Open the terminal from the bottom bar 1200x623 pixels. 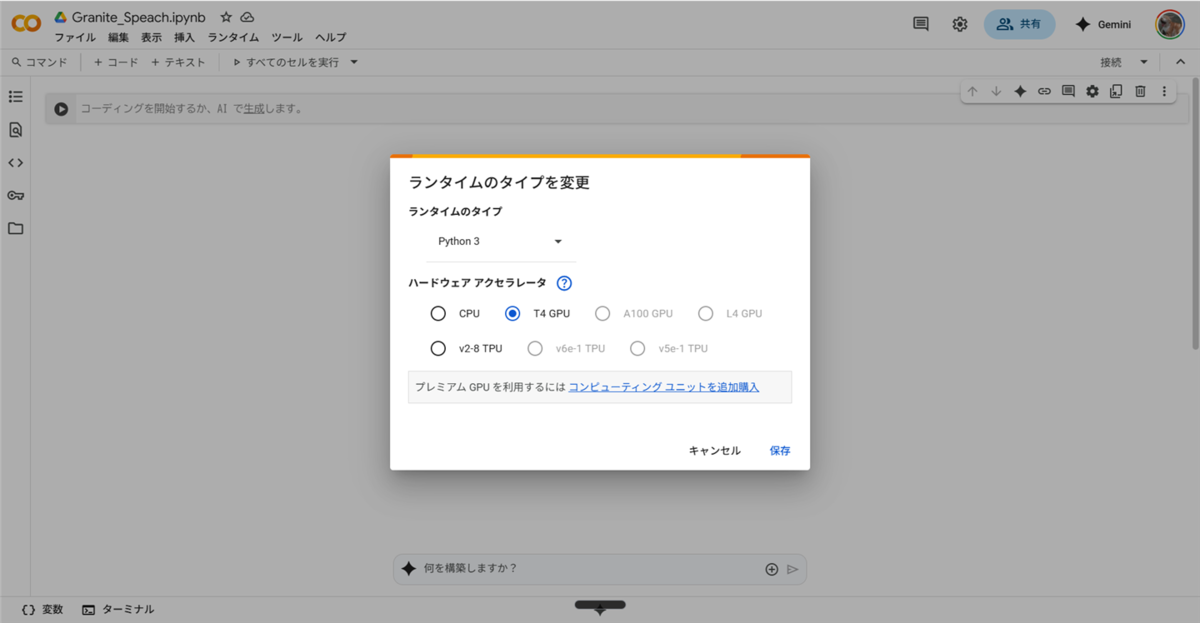coord(118,608)
